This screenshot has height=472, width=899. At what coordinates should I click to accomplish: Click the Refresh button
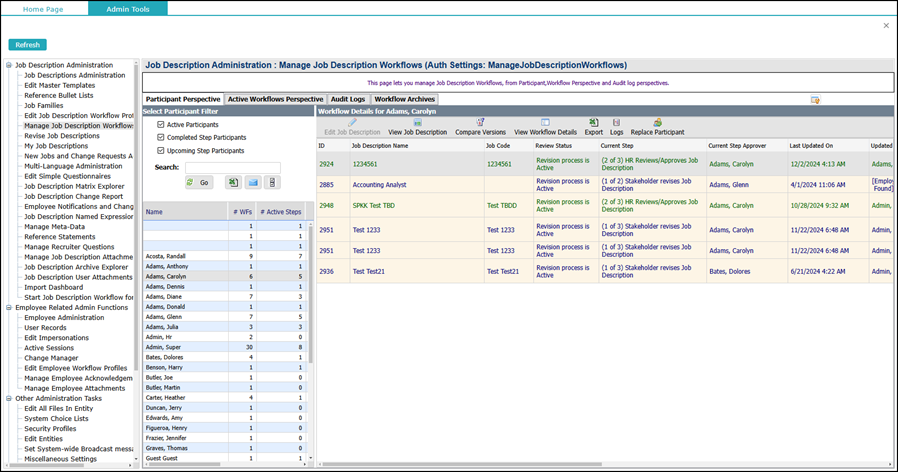pos(28,45)
